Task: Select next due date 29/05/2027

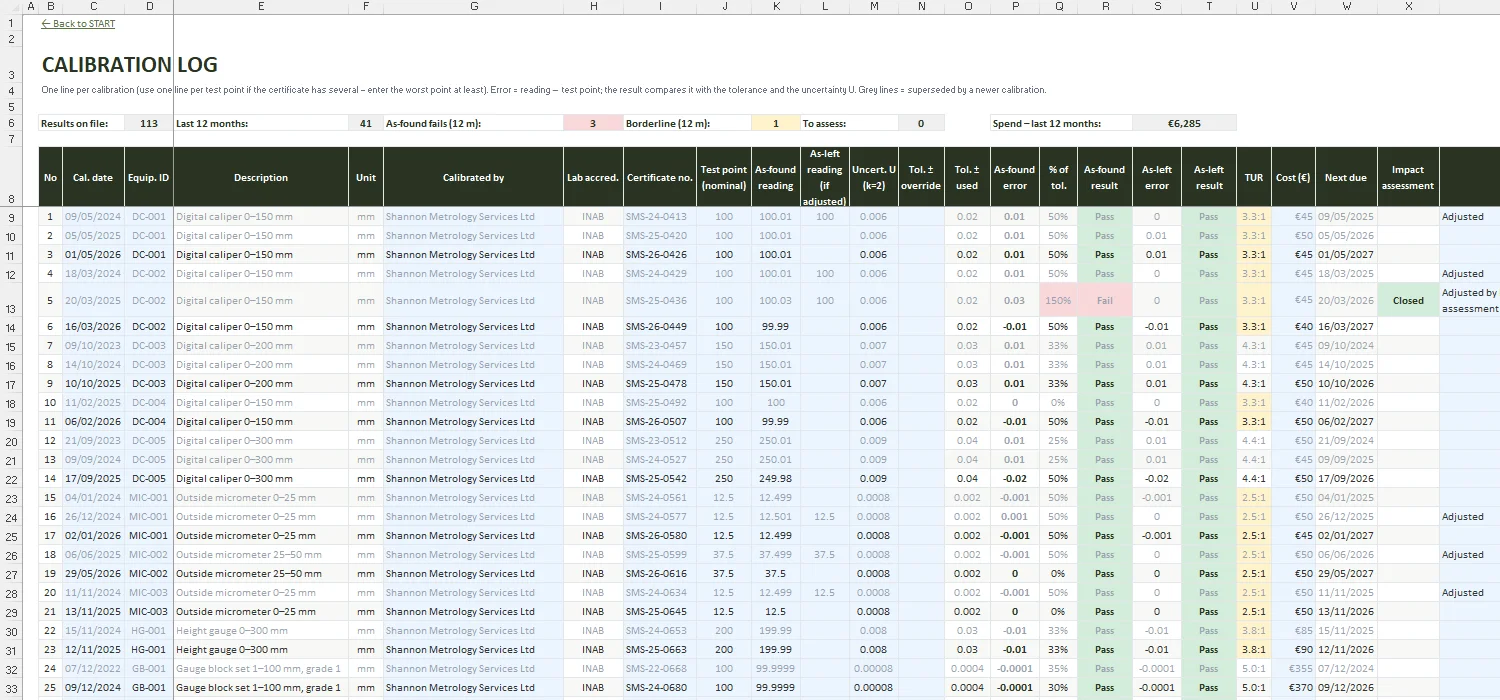Action: click(x=1346, y=573)
